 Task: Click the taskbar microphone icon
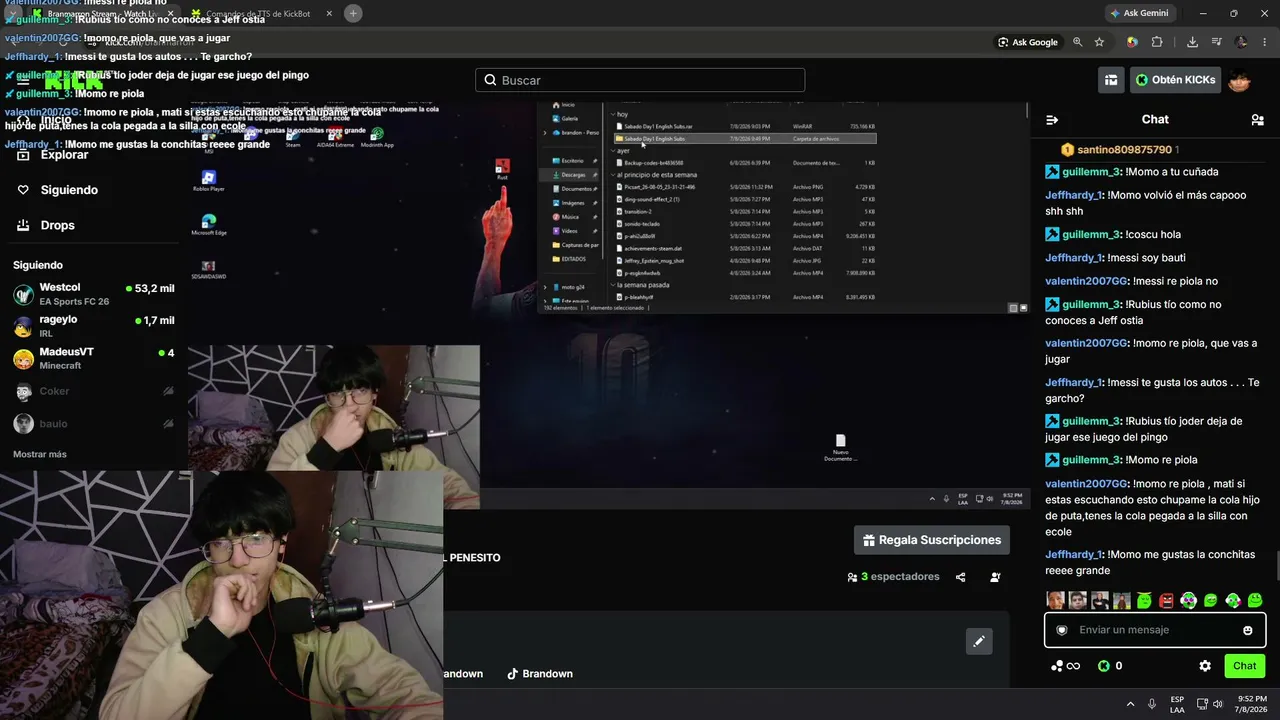tap(1152, 704)
